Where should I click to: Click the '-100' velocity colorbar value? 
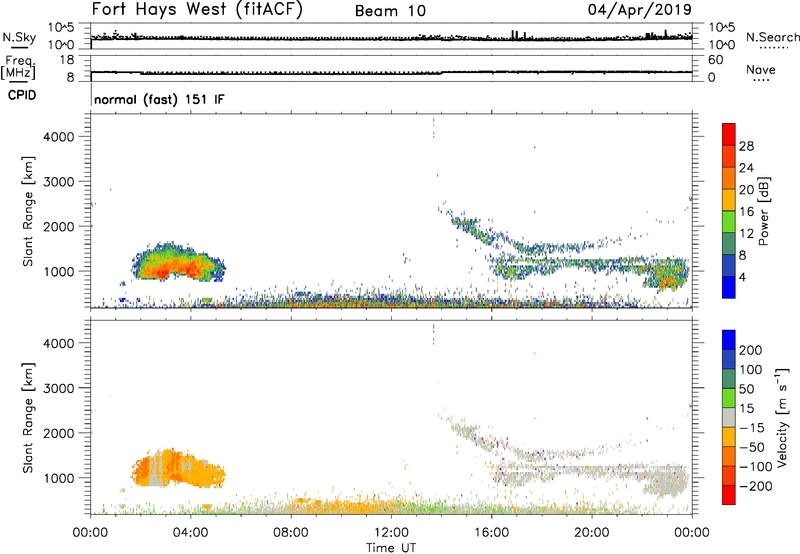756,467
